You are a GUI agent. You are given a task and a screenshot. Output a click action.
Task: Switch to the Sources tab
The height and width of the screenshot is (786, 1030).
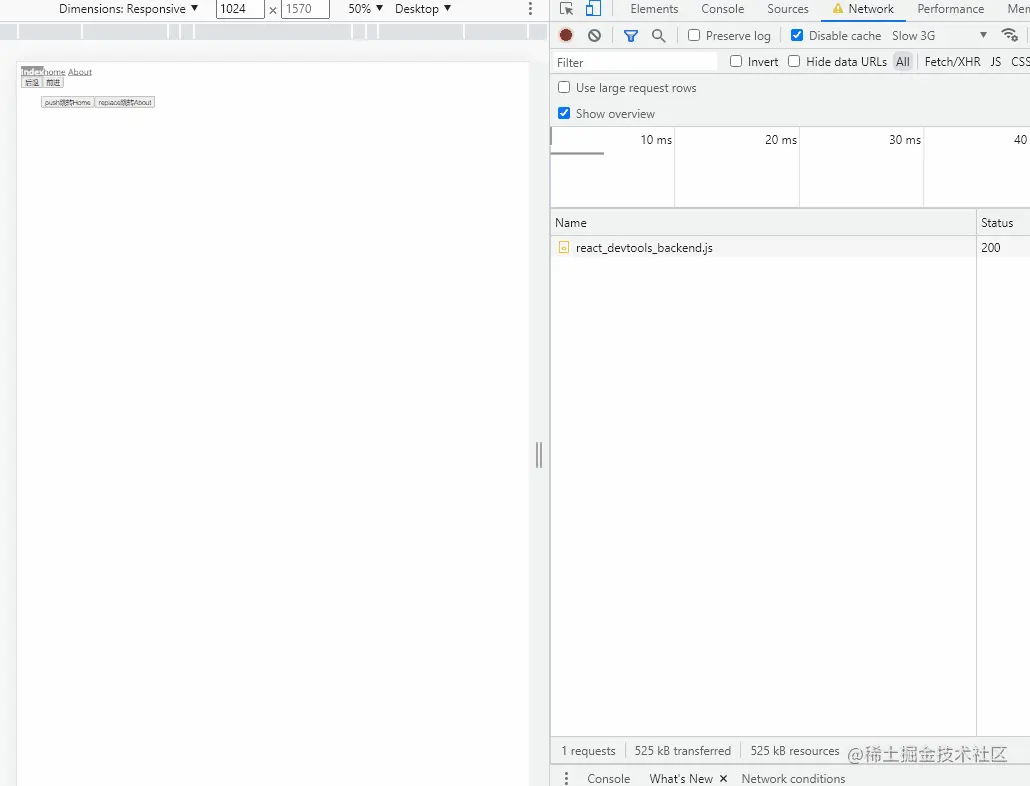pyautogui.click(x=788, y=9)
